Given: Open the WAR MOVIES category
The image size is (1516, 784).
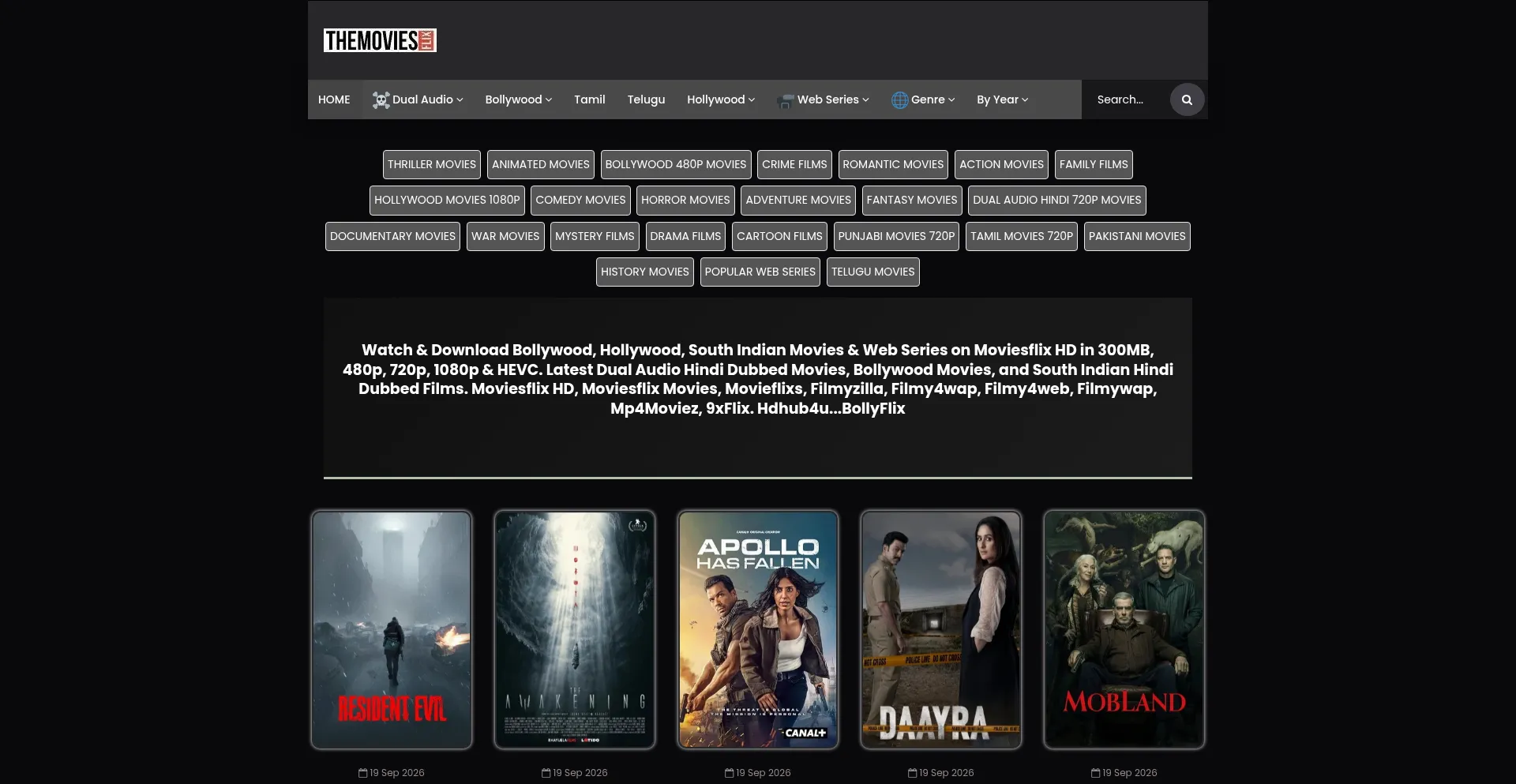Looking at the screenshot, I should pos(505,236).
